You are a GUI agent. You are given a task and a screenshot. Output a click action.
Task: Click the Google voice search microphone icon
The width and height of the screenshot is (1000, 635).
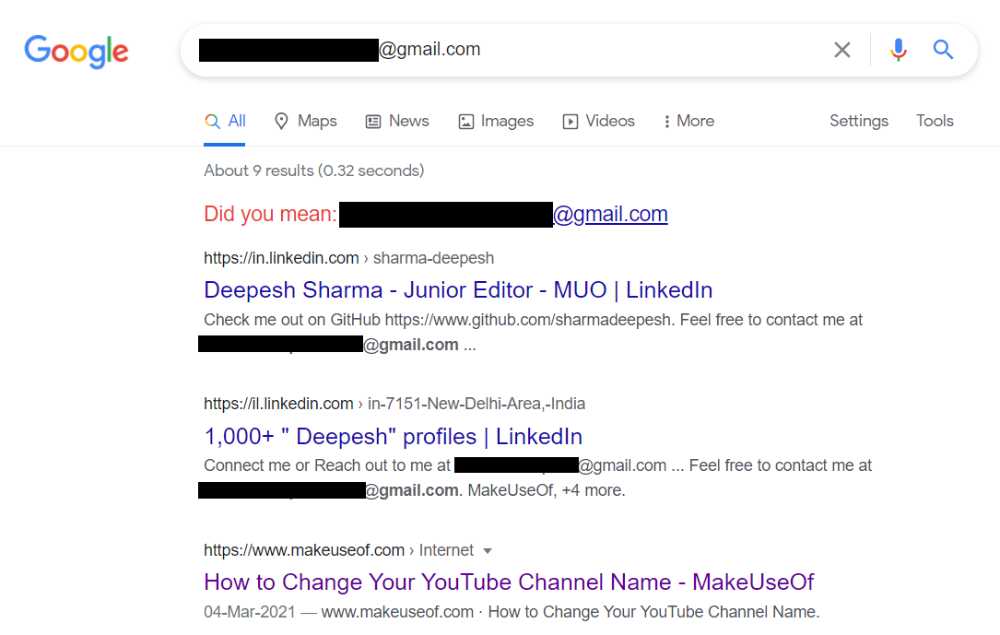898,49
